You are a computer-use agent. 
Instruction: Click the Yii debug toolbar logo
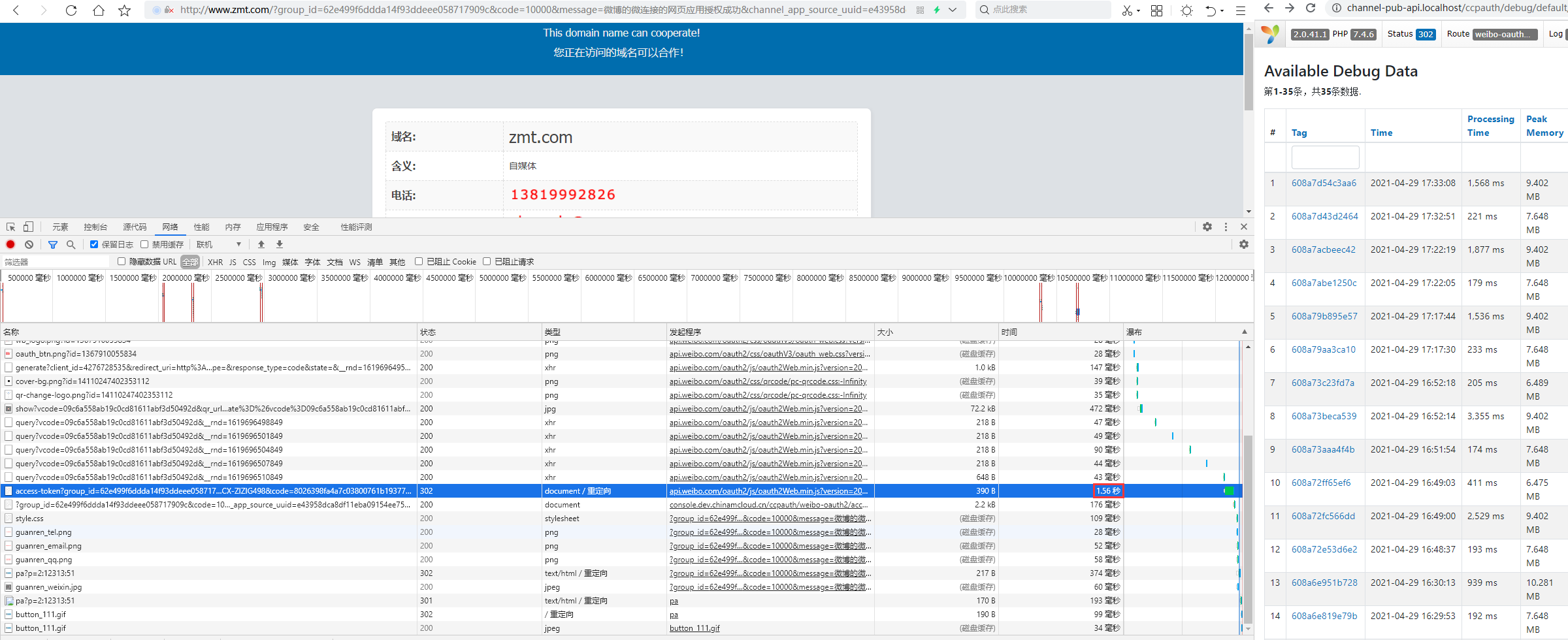(x=1270, y=34)
